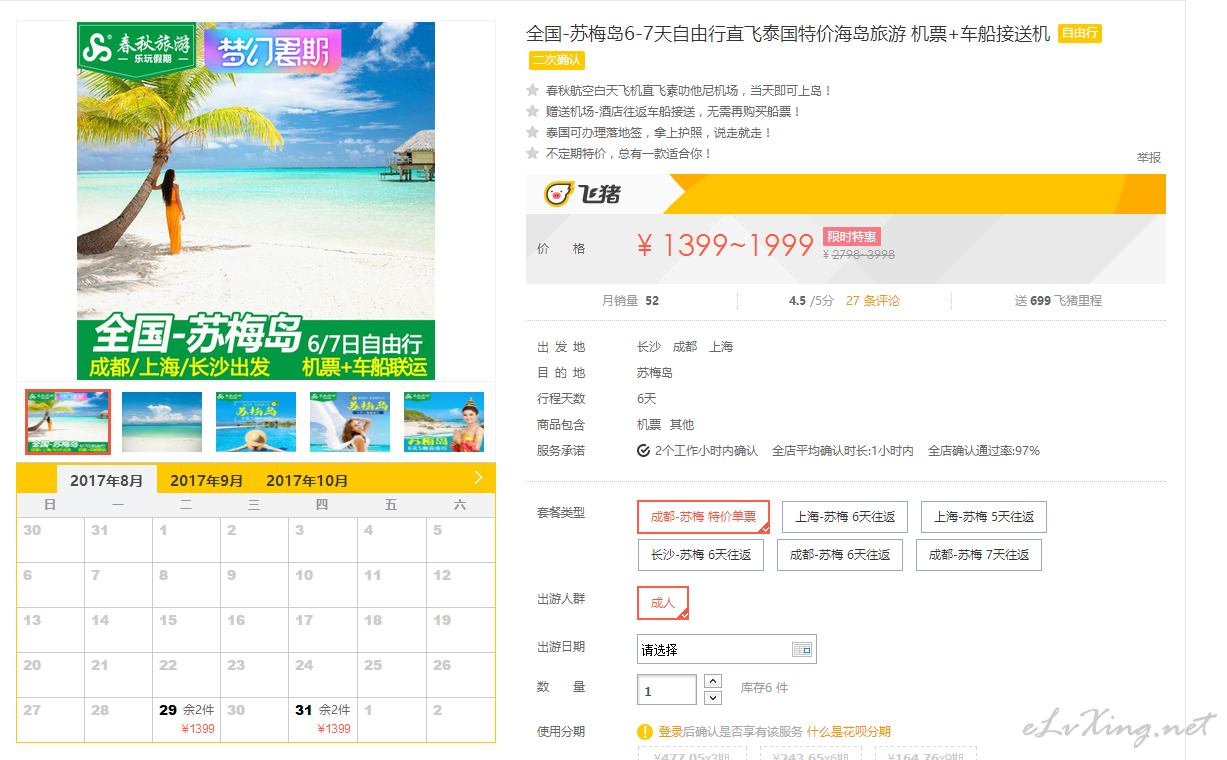The width and height of the screenshot is (1227, 760).
Task: Select the fifth thumbnail with Thai dancer
Action: pyautogui.click(x=444, y=422)
